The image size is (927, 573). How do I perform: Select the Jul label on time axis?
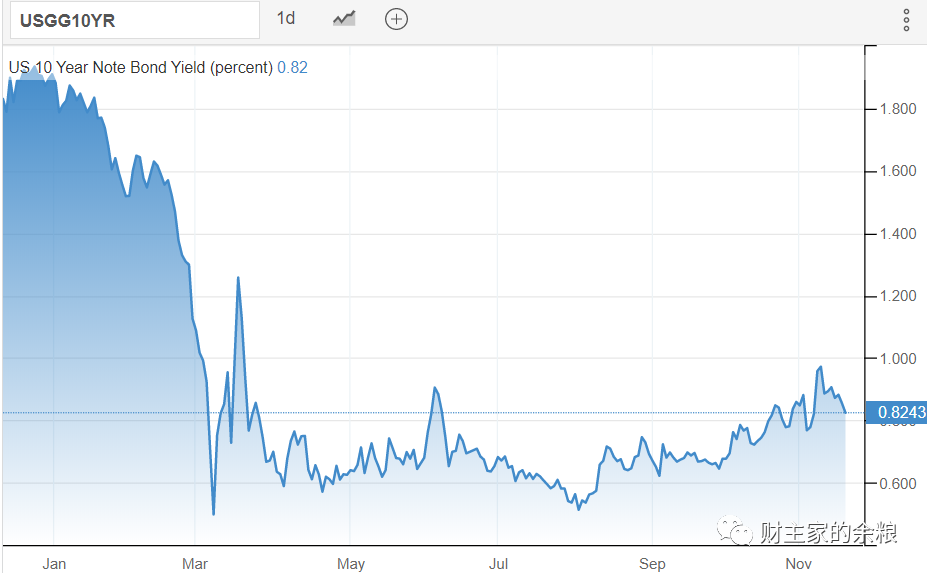tap(498, 564)
